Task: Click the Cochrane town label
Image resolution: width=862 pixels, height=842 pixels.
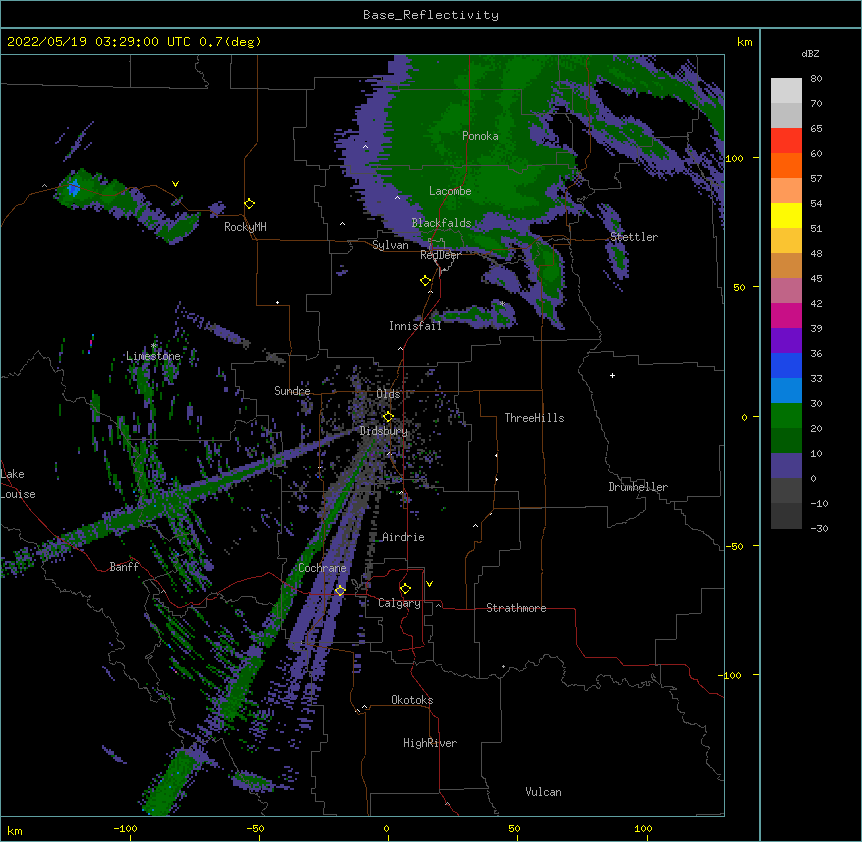Action: (x=322, y=568)
